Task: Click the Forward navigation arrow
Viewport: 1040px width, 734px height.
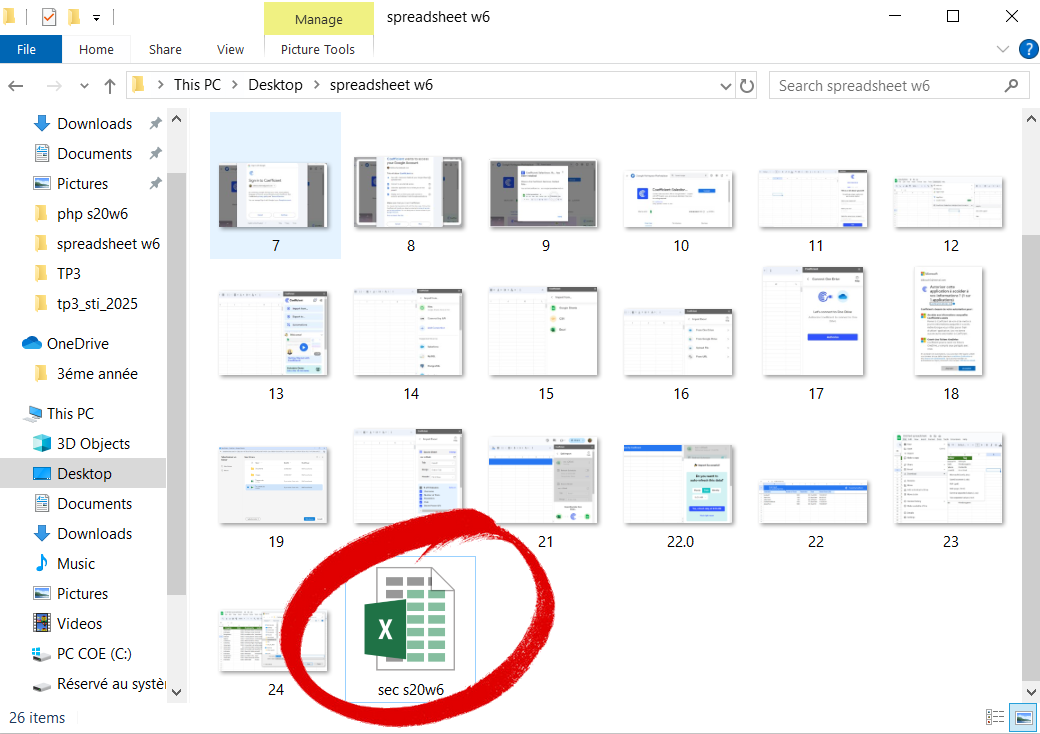Action: coord(54,86)
